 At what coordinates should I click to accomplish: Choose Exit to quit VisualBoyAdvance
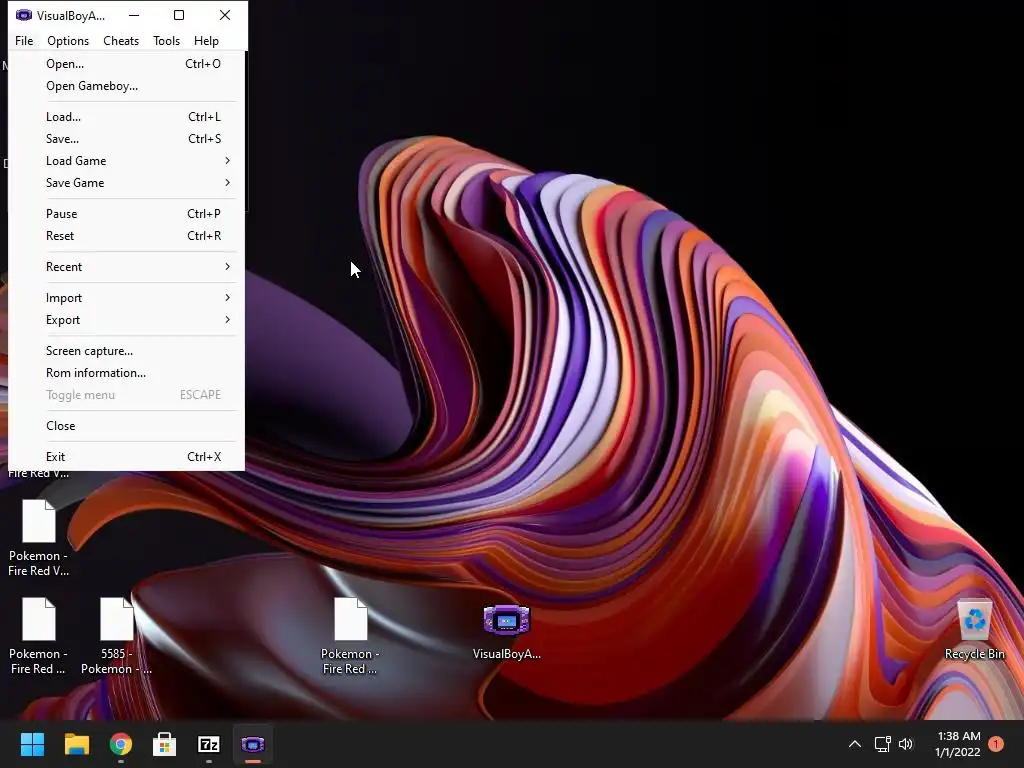(x=127, y=456)
